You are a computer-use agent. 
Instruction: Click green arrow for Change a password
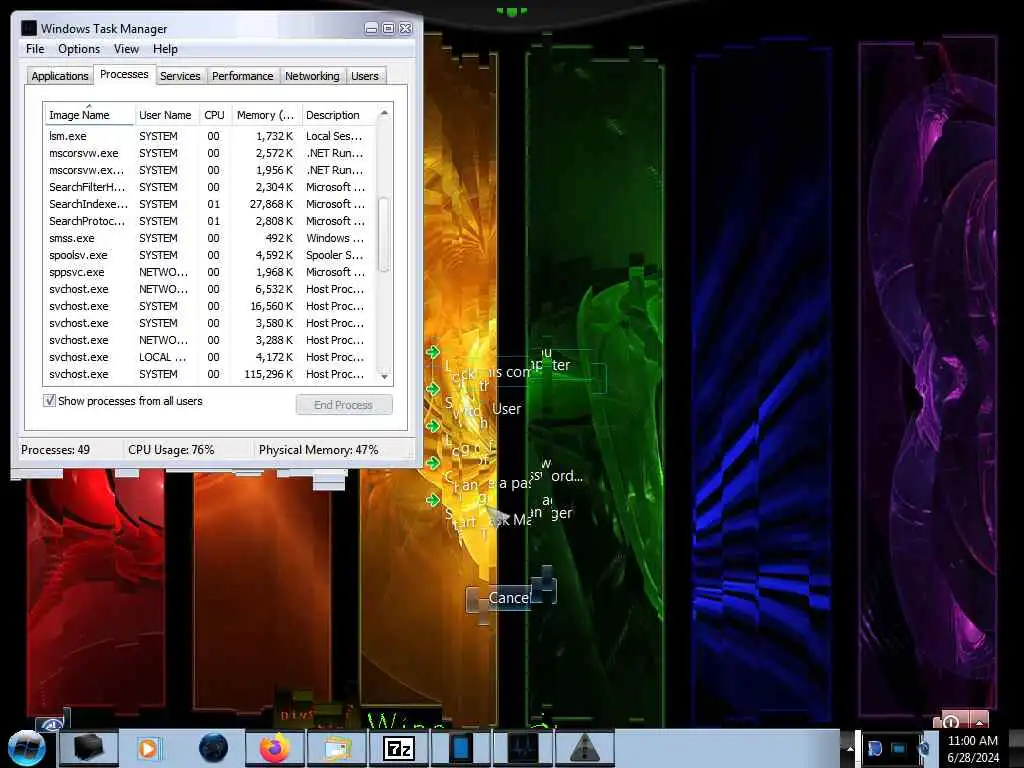tap(433, 463)
